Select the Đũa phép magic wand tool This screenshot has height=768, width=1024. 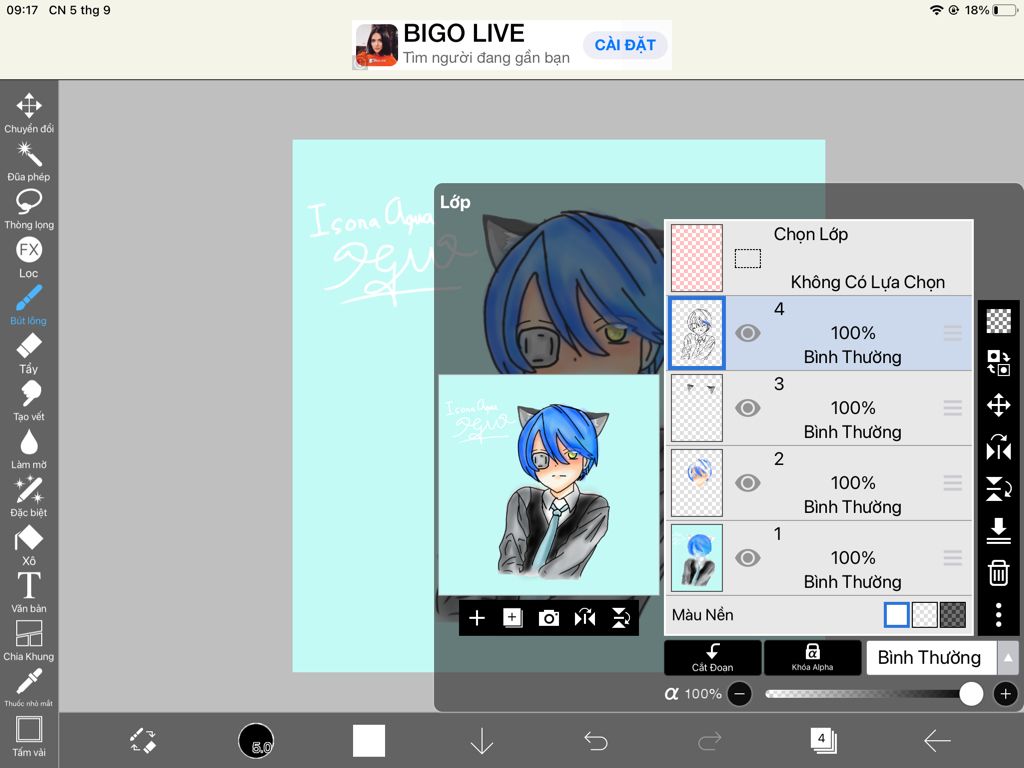point(29,161)
